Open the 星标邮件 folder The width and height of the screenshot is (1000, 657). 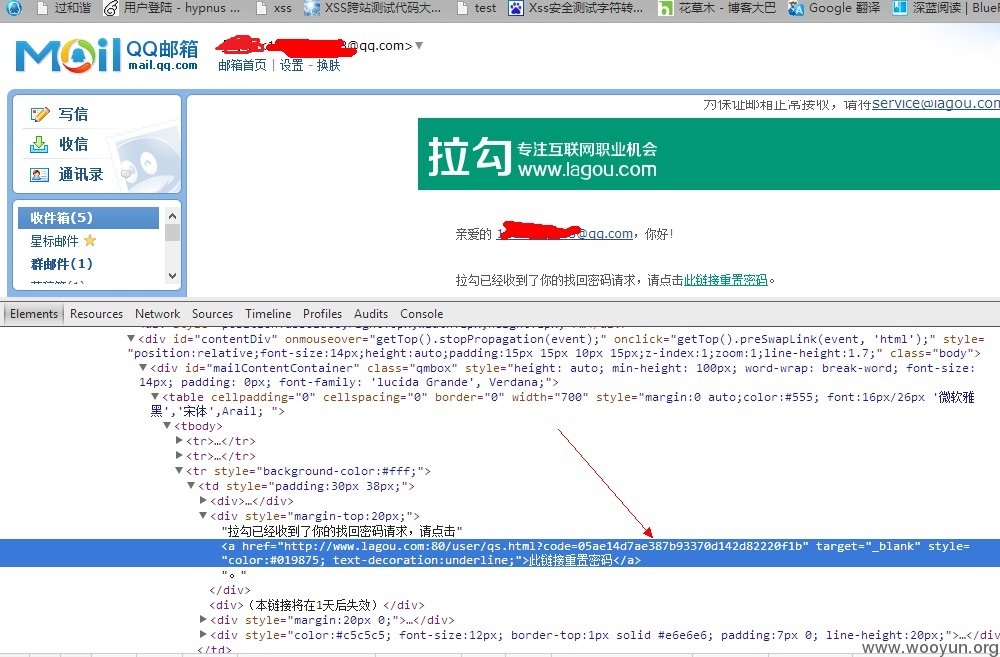coord(54,241)
